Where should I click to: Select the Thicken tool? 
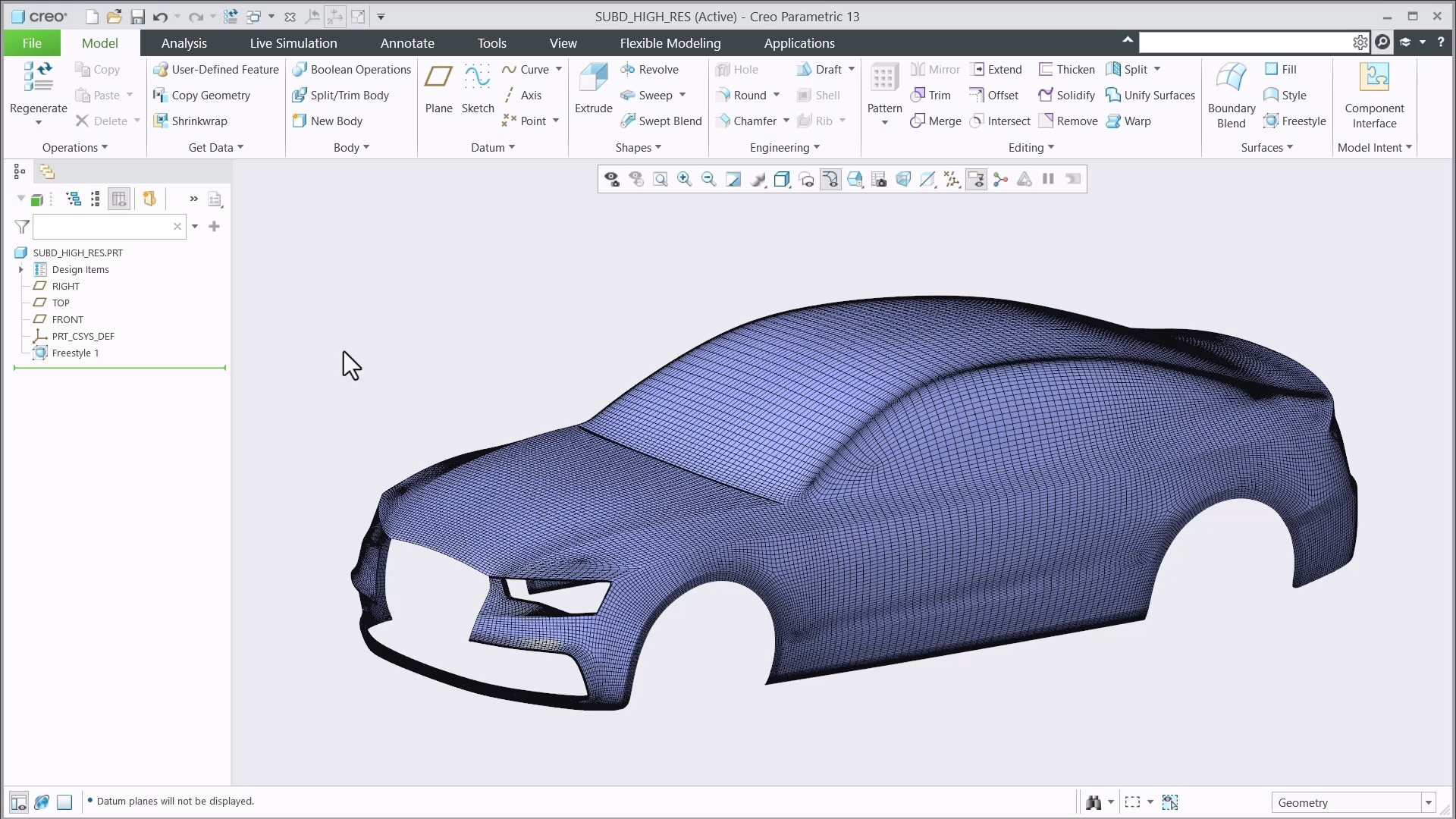[1066, 70]
